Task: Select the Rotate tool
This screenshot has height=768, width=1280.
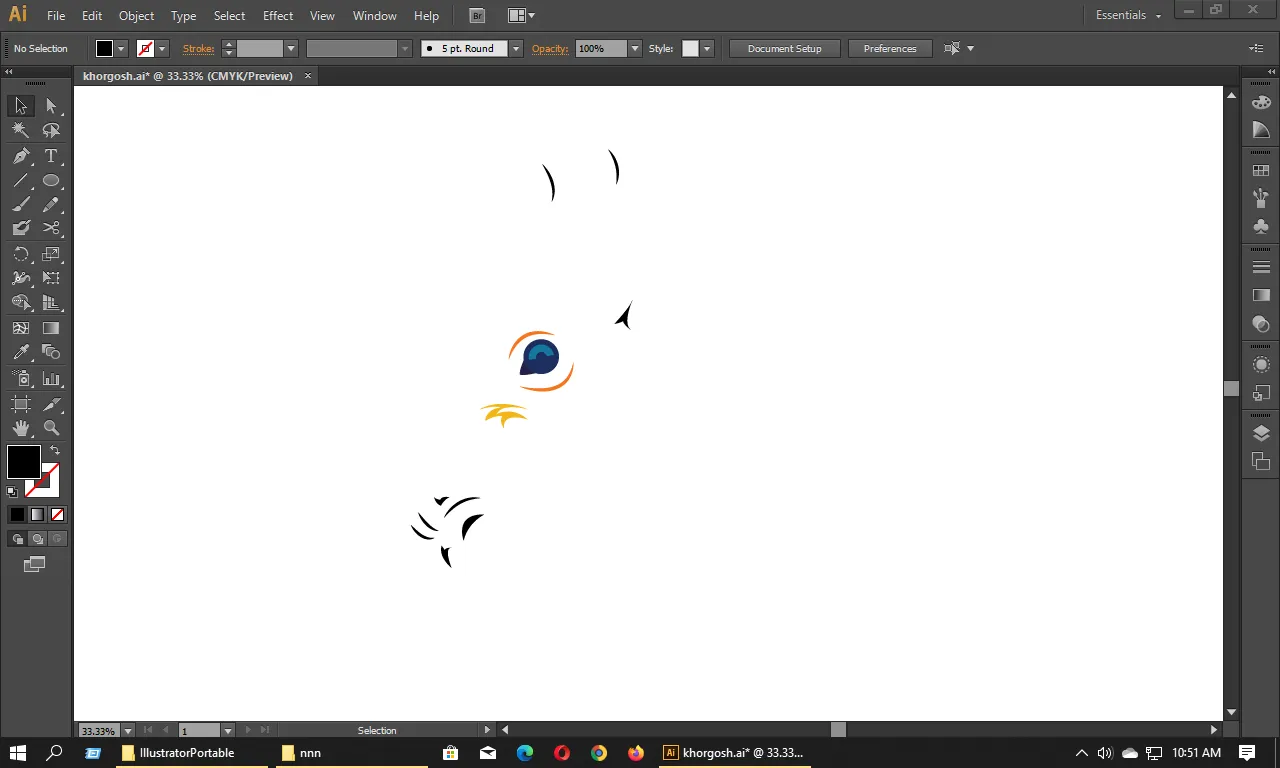Action: (21, 255)
